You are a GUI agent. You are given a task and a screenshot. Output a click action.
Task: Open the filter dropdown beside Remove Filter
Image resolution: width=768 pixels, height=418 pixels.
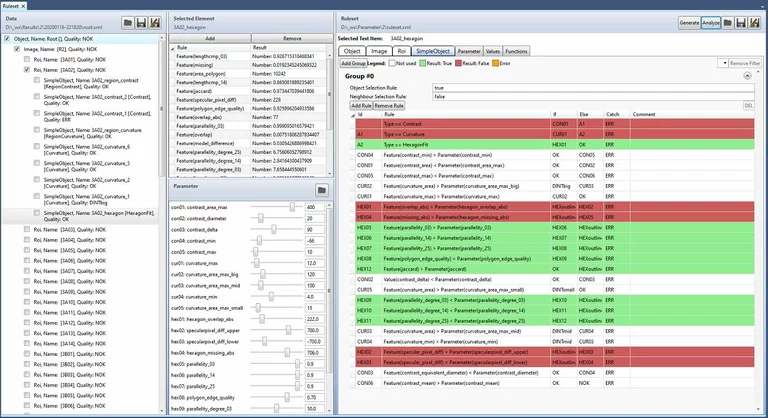(724, 63)
